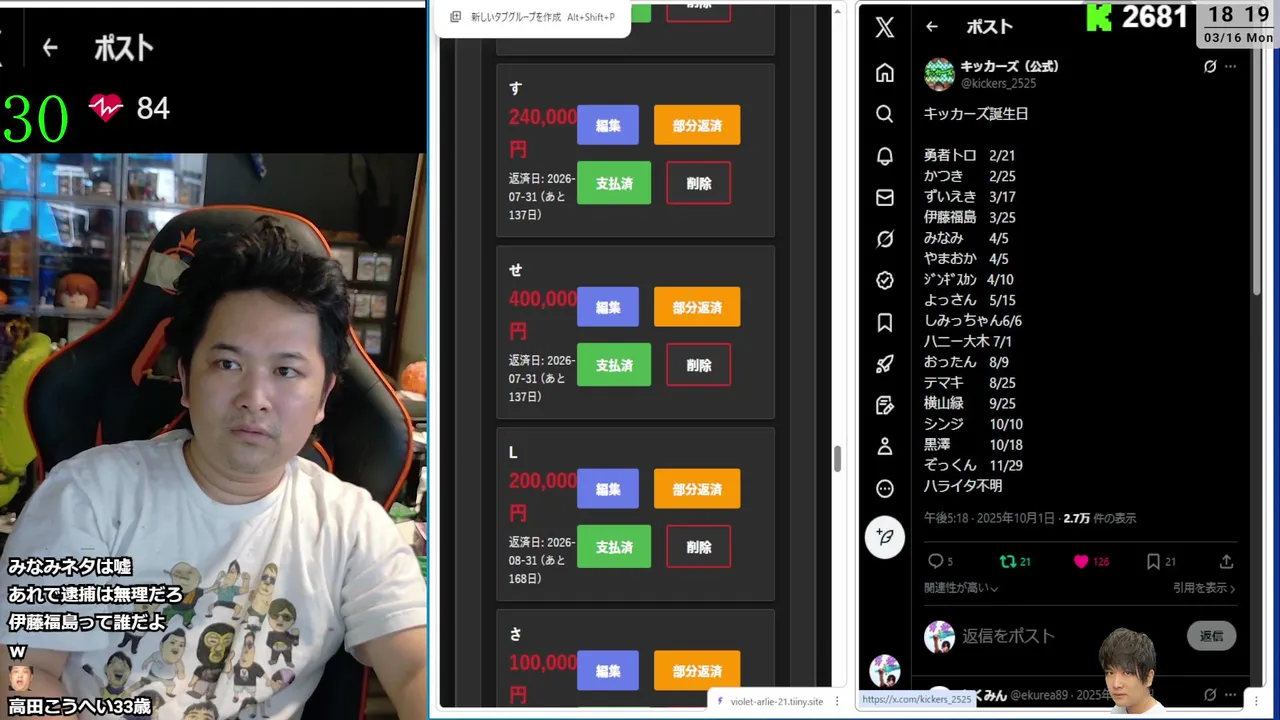Go back with arrow in left stream window

point(50,47)
